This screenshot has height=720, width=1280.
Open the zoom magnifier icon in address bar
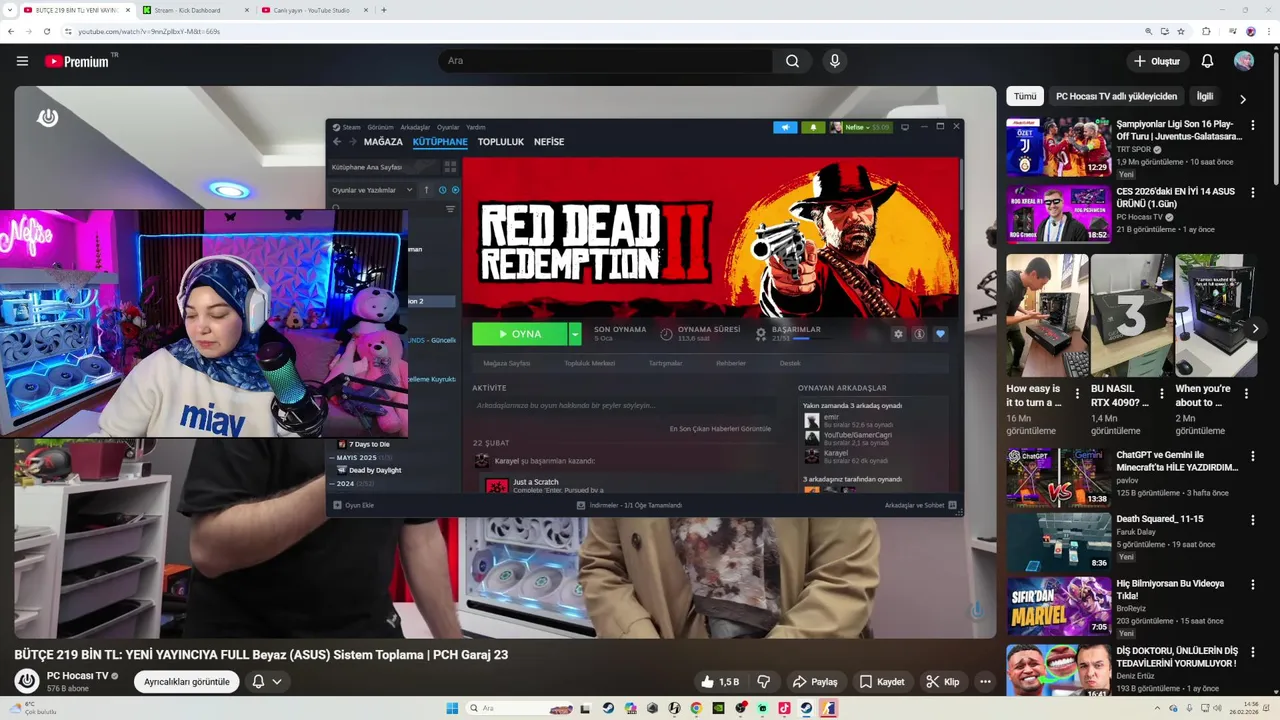pyautogui.click(x=1149, y=31)
